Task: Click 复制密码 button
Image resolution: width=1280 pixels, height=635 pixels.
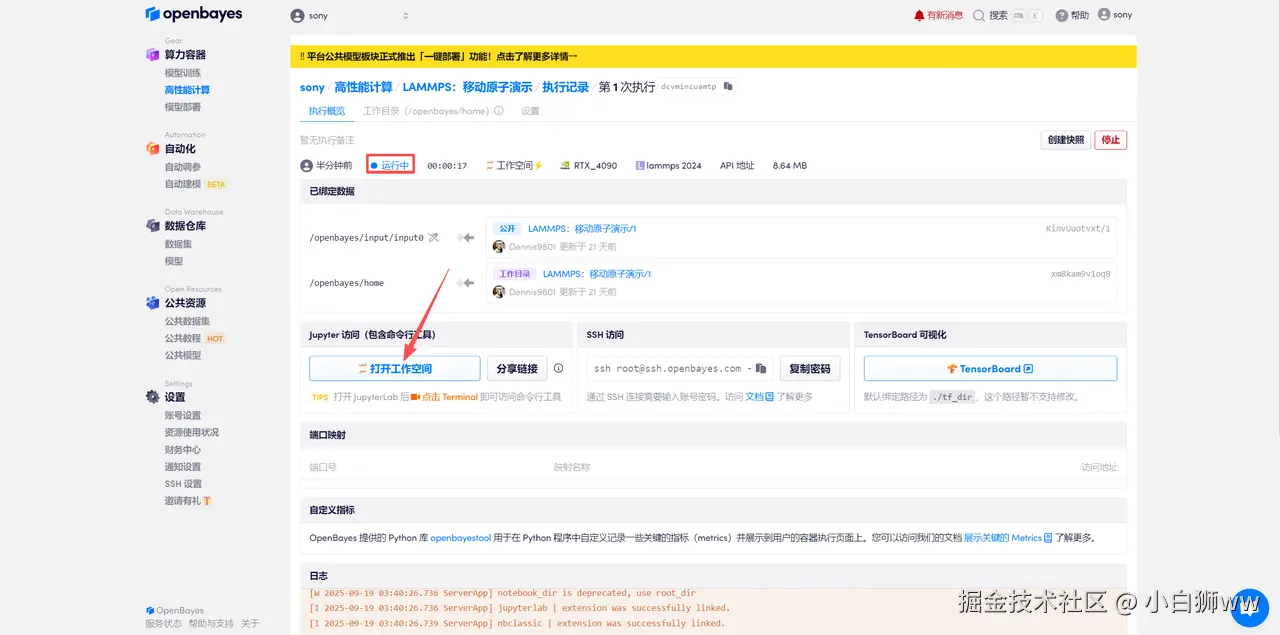Action: pos(810,369)
